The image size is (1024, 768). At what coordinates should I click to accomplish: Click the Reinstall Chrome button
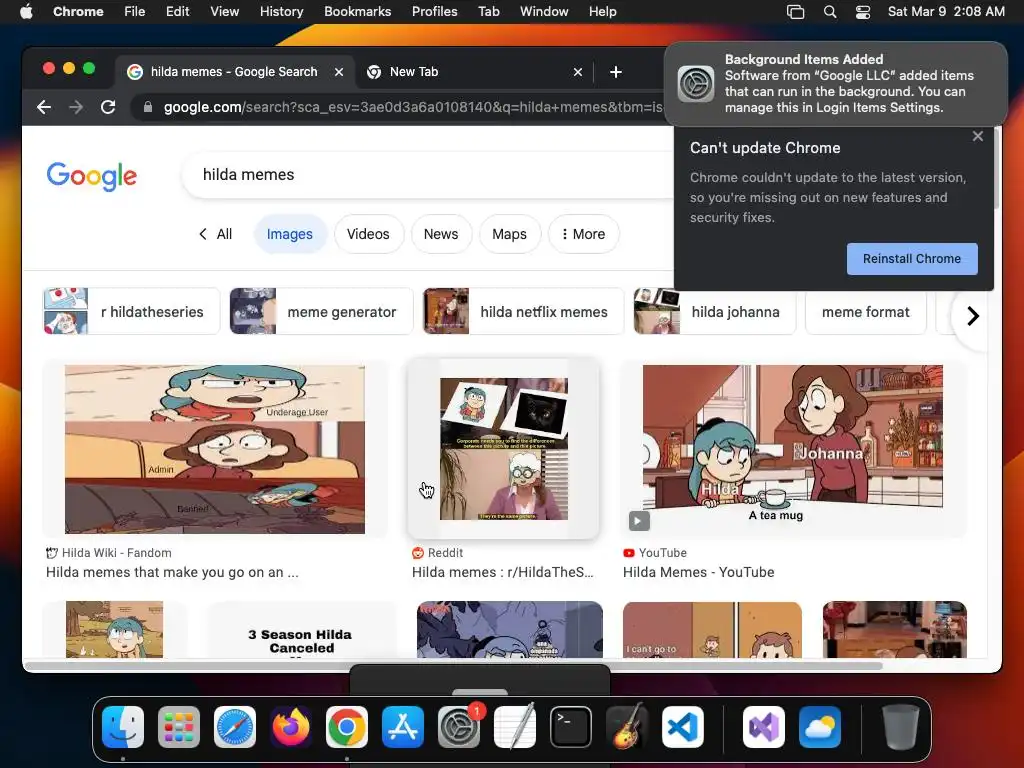click(912, 259)
